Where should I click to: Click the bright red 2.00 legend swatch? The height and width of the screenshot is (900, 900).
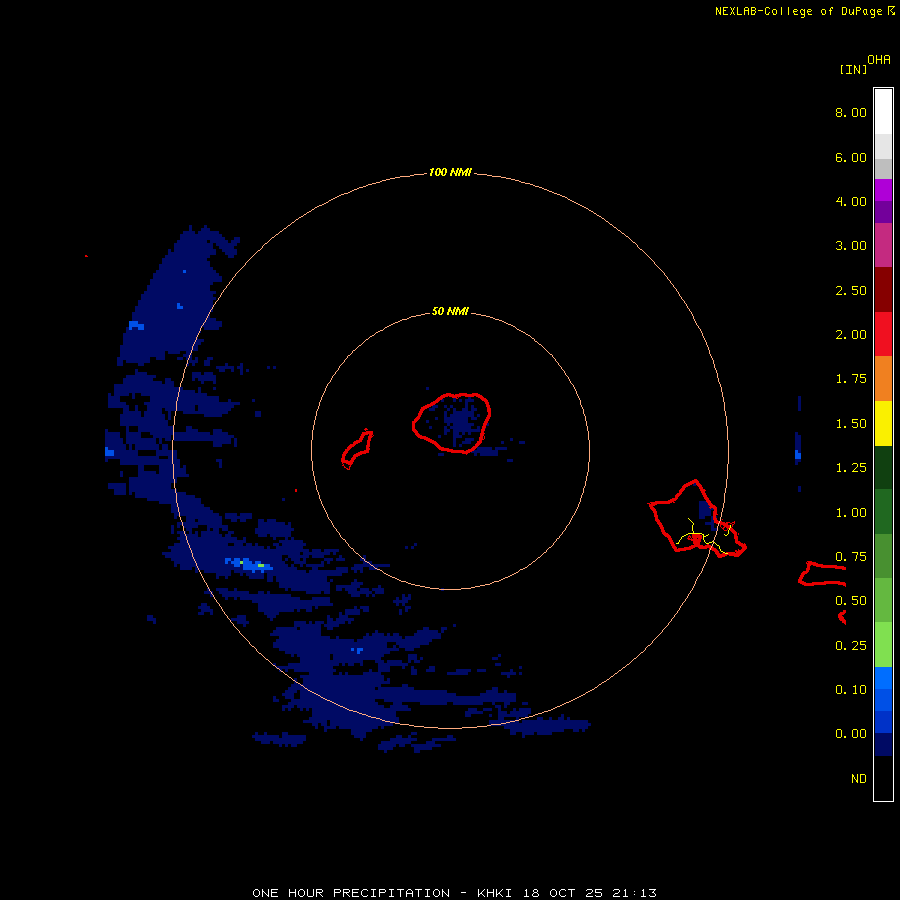[883, 334]
